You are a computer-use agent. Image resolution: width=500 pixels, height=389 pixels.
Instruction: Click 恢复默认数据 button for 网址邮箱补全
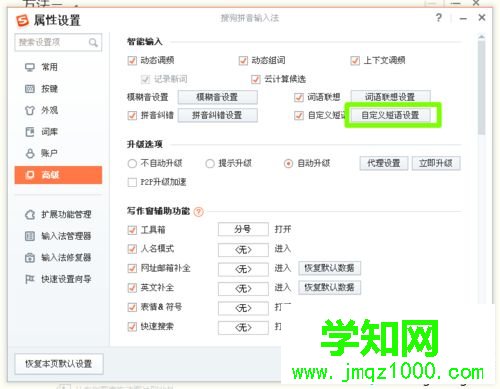329,268
